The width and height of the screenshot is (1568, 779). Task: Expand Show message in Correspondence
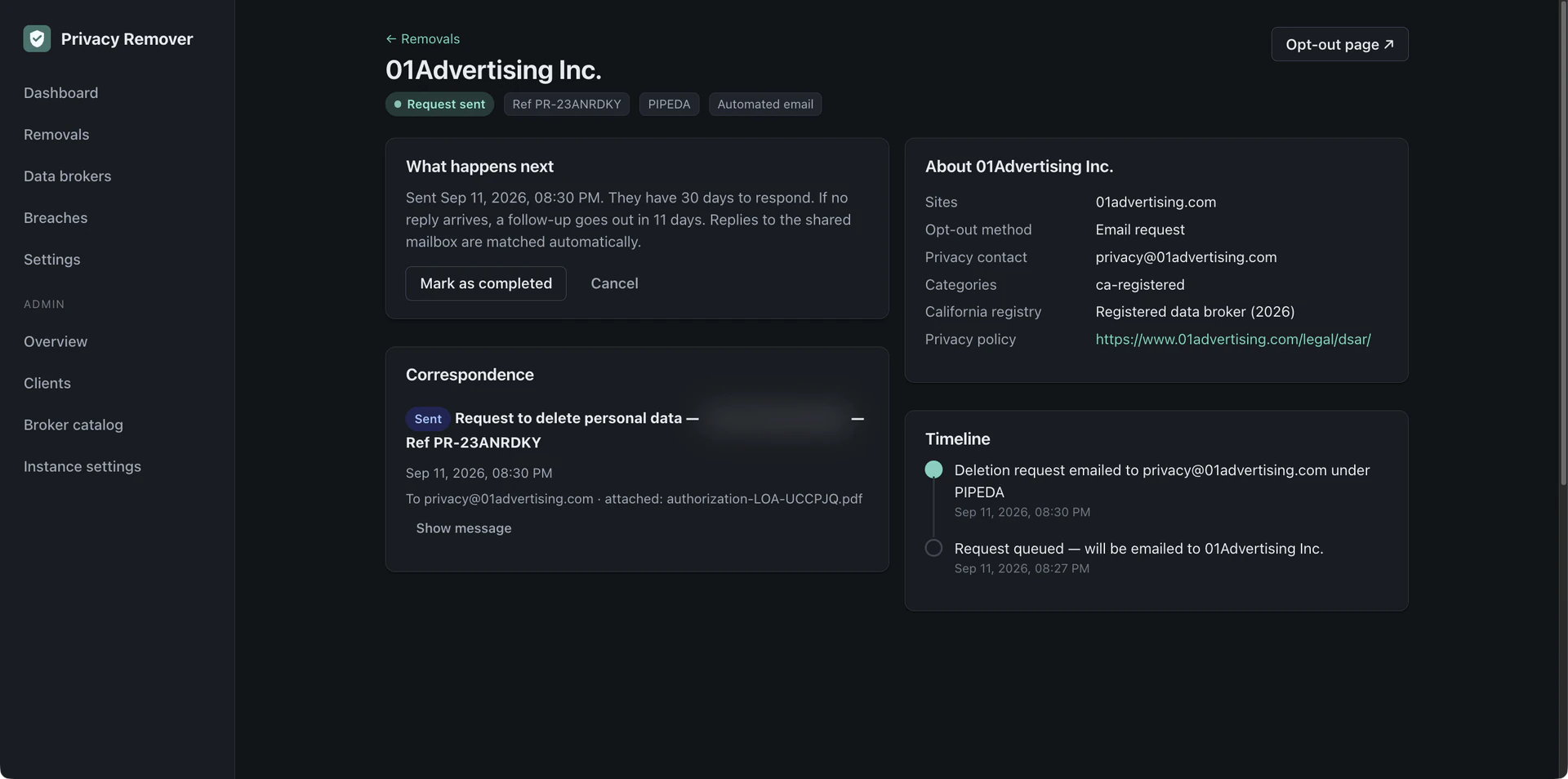click(464, 528)
